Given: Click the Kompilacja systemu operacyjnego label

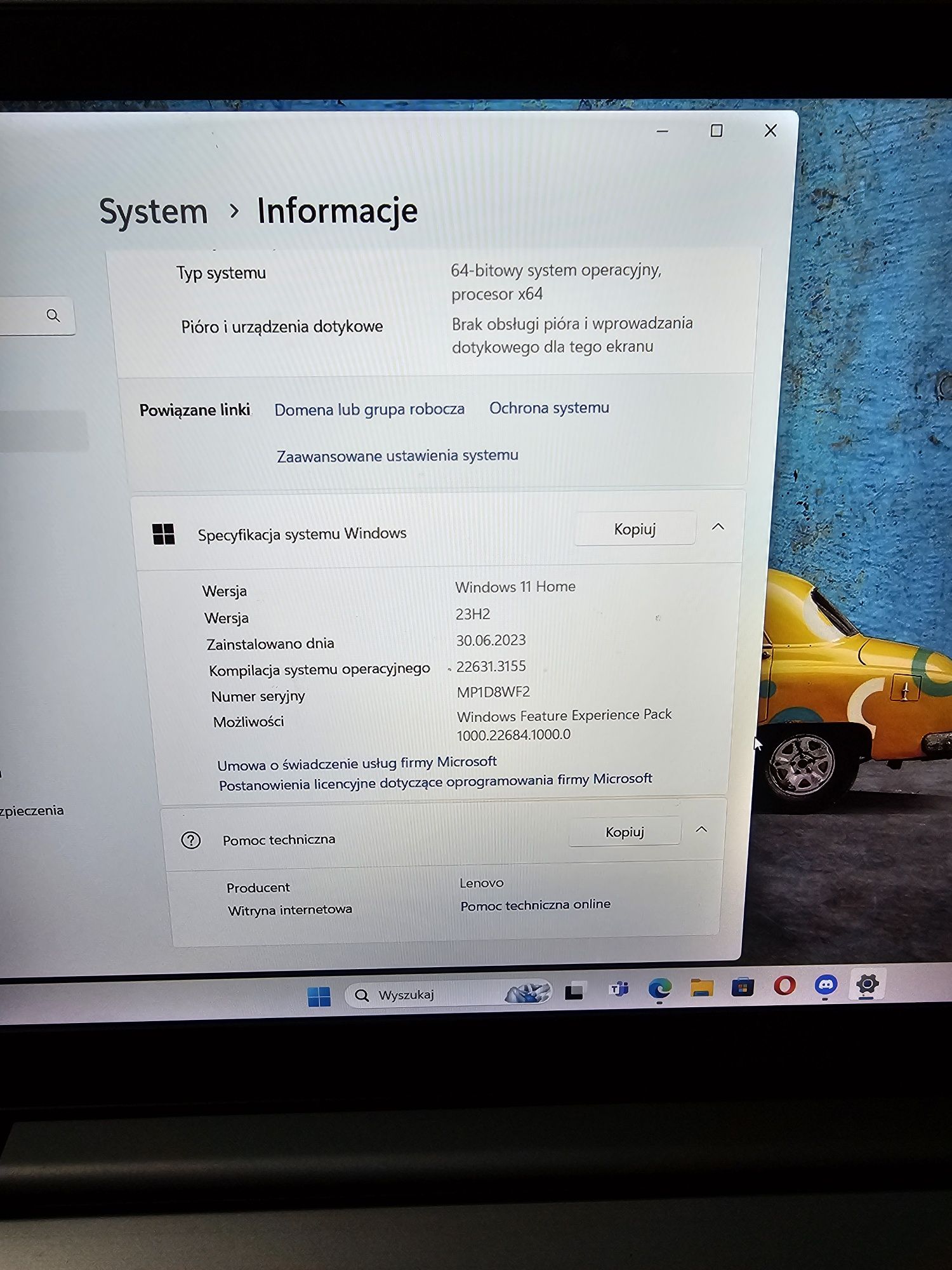Looking at the screenshot, I should point(319,670).
